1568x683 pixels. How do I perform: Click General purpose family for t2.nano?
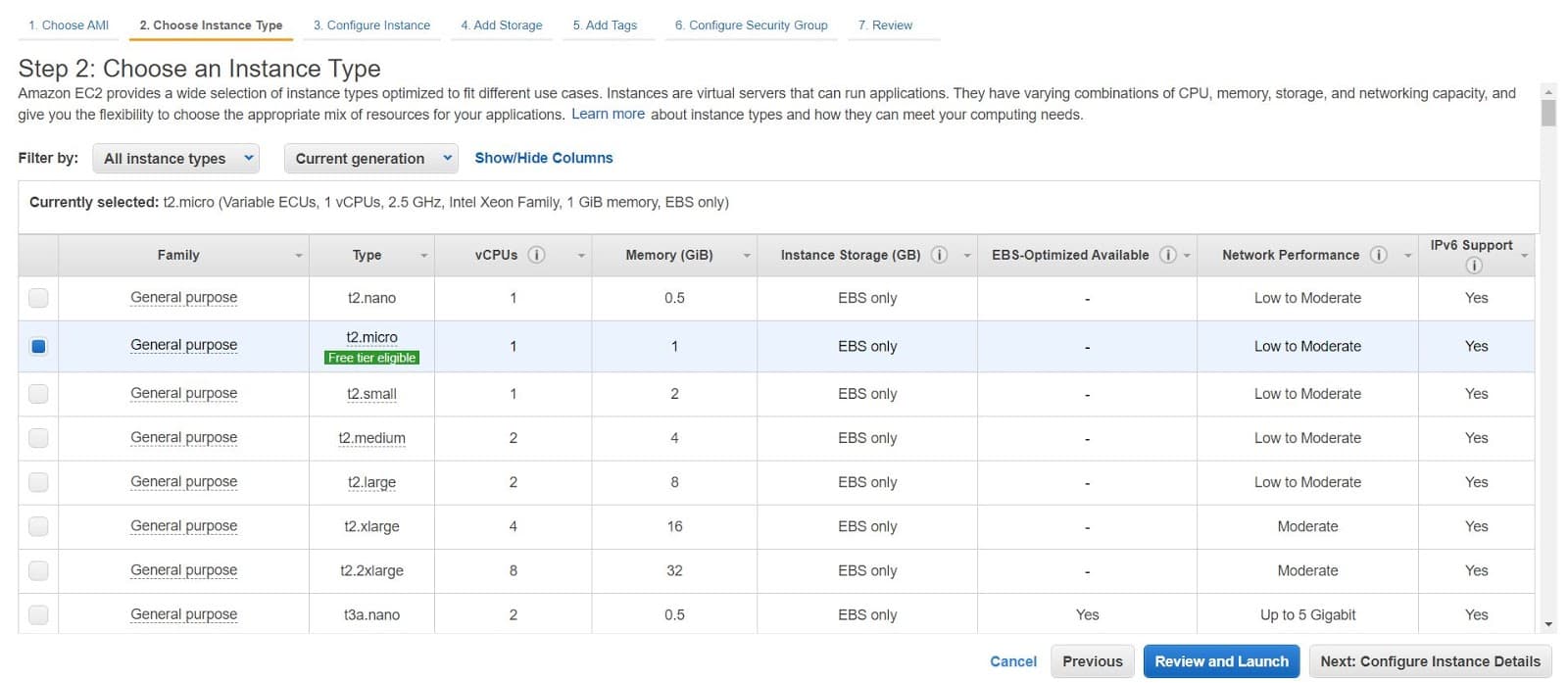pyautogui.click(x=183, y=297)
